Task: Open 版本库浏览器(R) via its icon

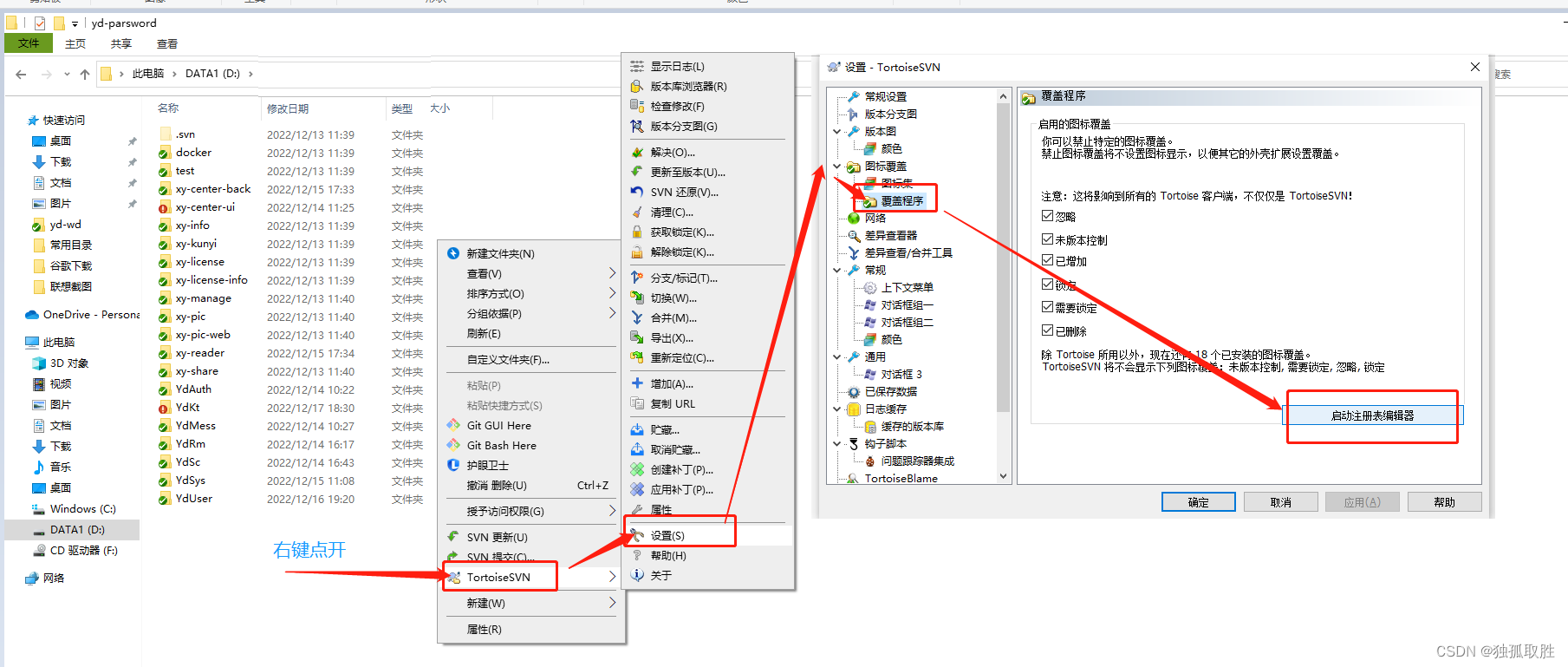Action: 637,86
